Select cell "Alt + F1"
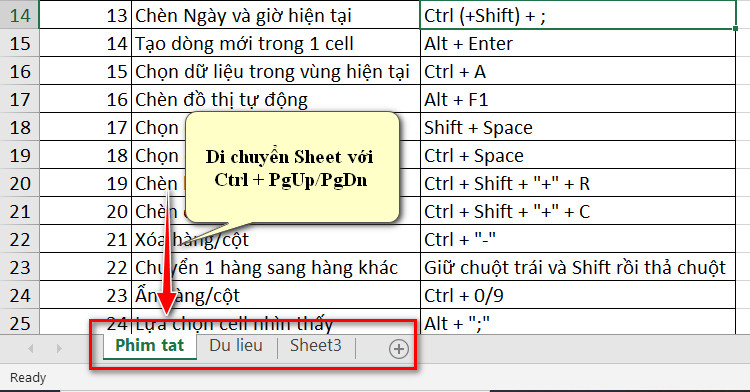 click(578, 99)
